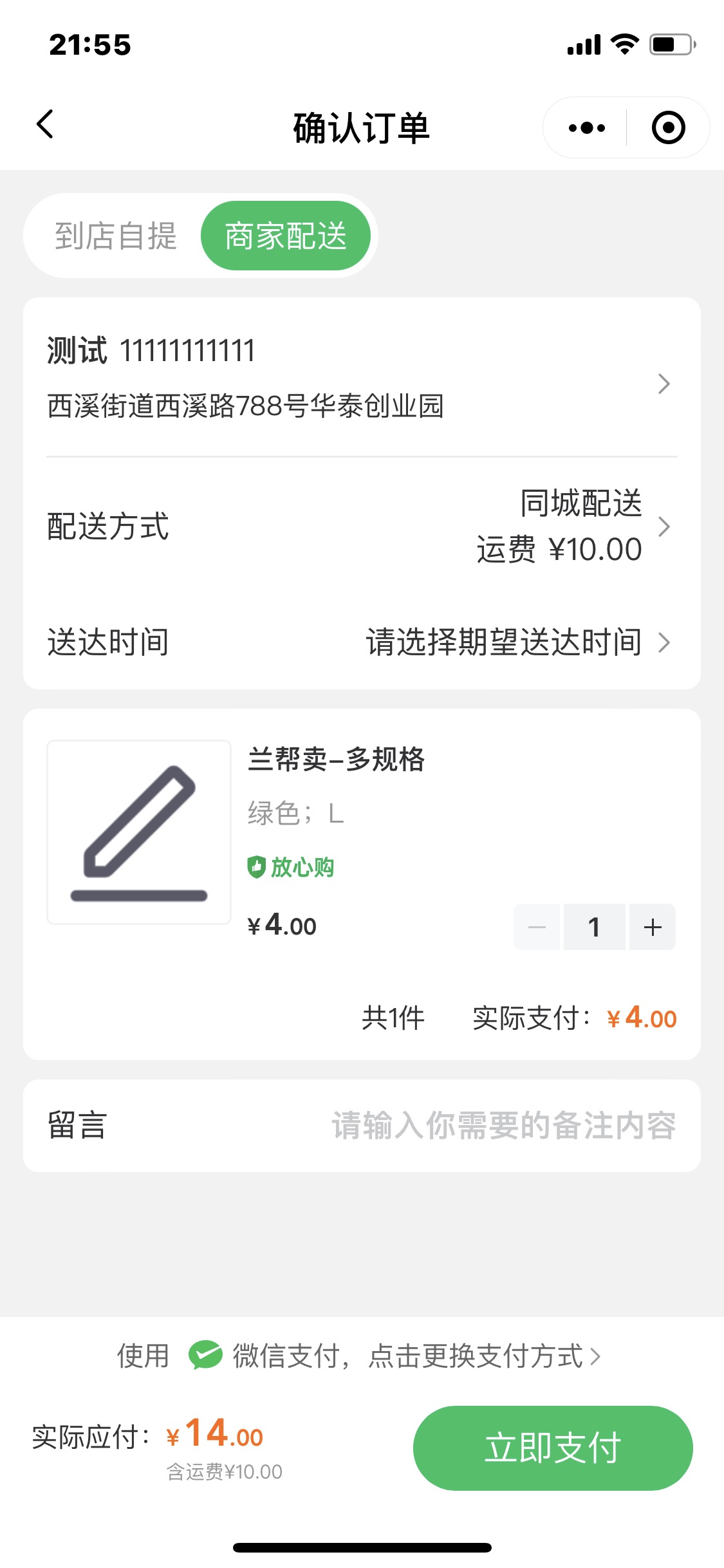Tap the product pencil thumbnail image
This screenshot has width=724, height=1568.
pos(139,832)
